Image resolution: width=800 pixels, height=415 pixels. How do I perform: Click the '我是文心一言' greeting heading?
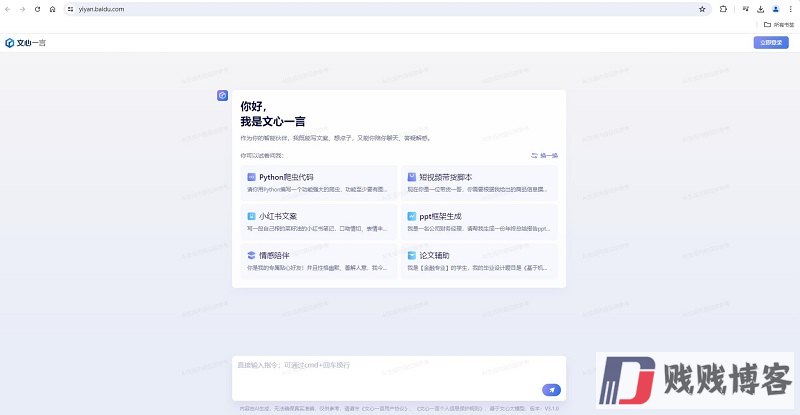273,121
